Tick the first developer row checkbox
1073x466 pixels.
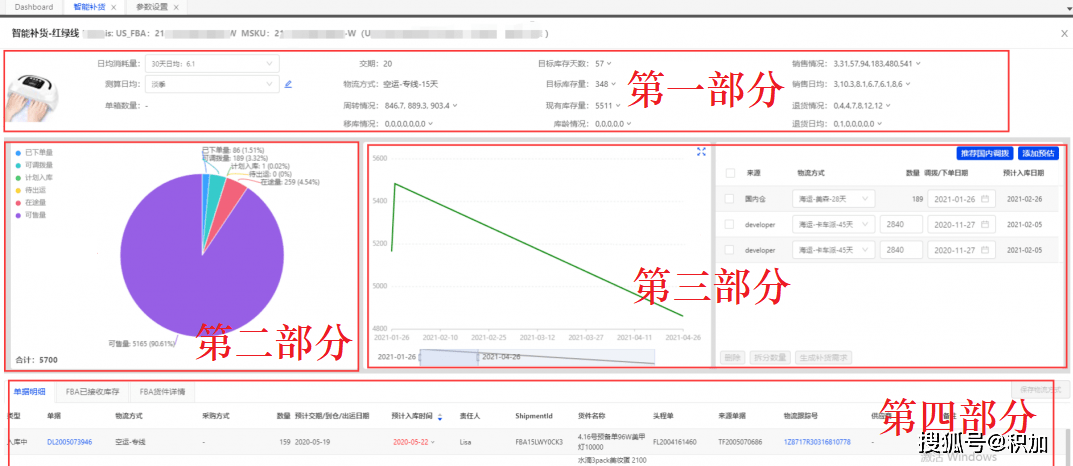point(731,224)
